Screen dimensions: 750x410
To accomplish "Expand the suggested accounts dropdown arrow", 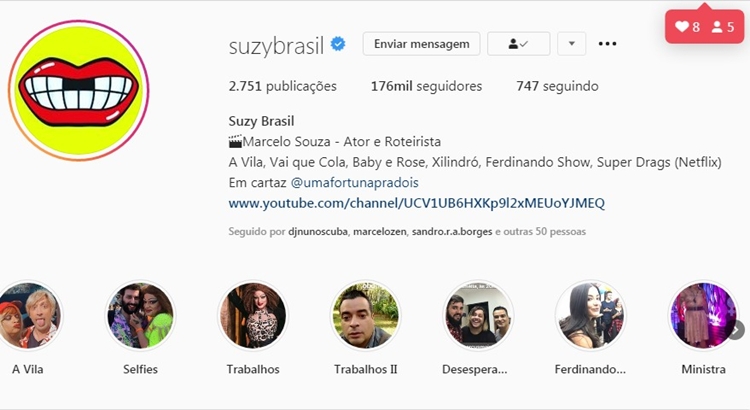I will [571, 44].
